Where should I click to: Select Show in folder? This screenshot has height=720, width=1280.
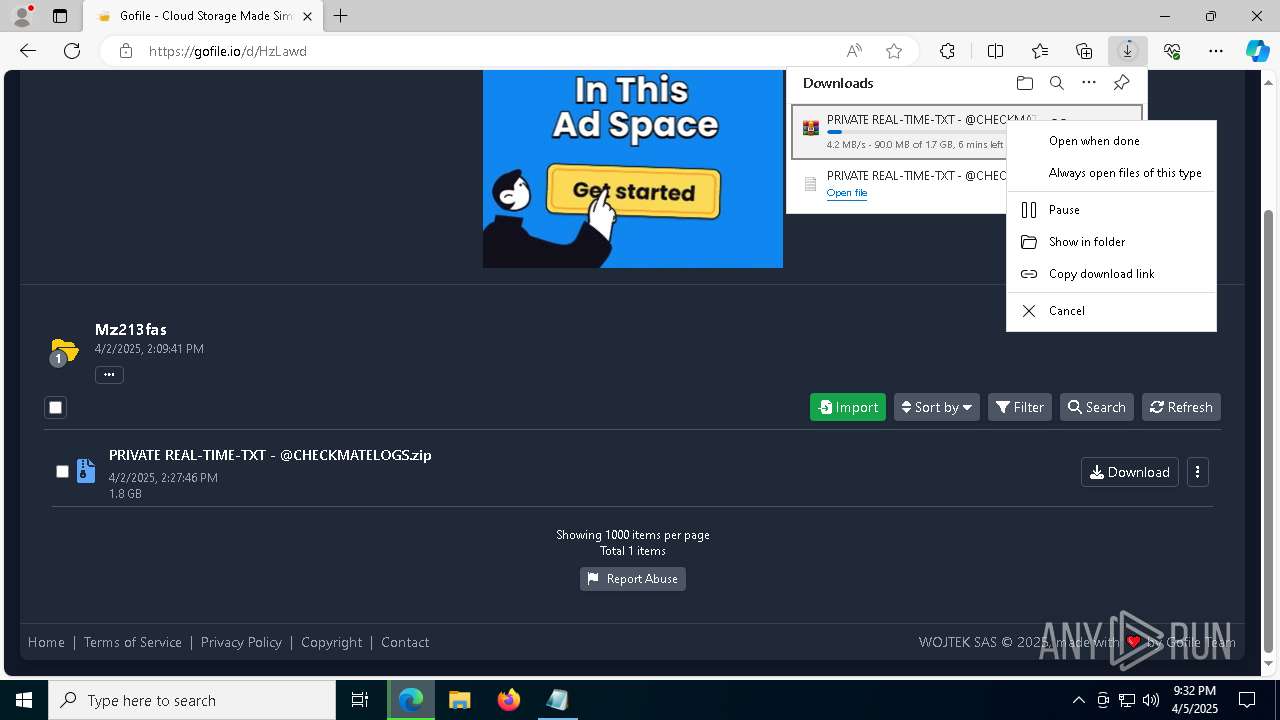[x=1111, y=242]
